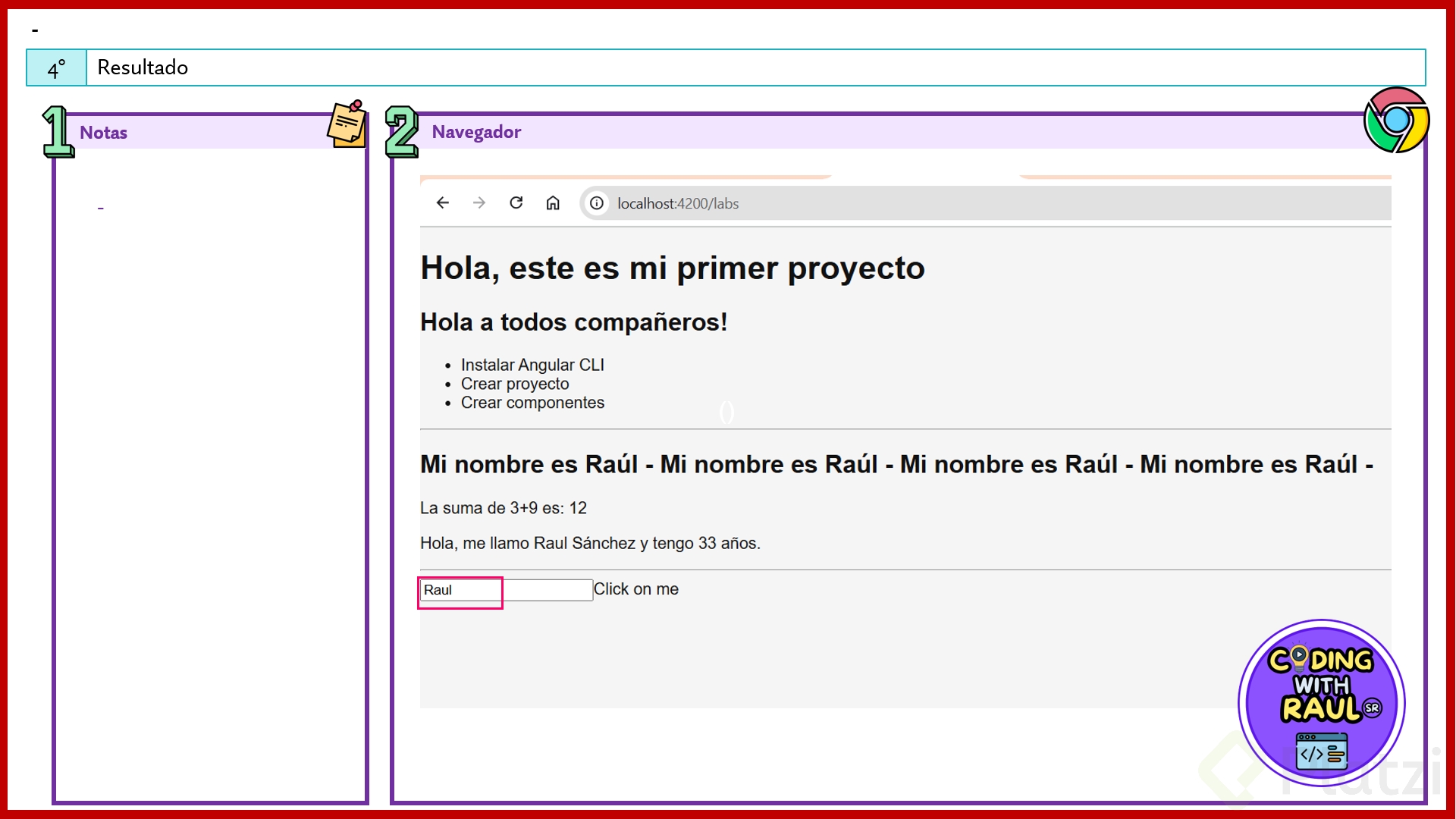Click the 4° step number cell
The height and width of the screenshot is (819, 1456).
[57, 68]
